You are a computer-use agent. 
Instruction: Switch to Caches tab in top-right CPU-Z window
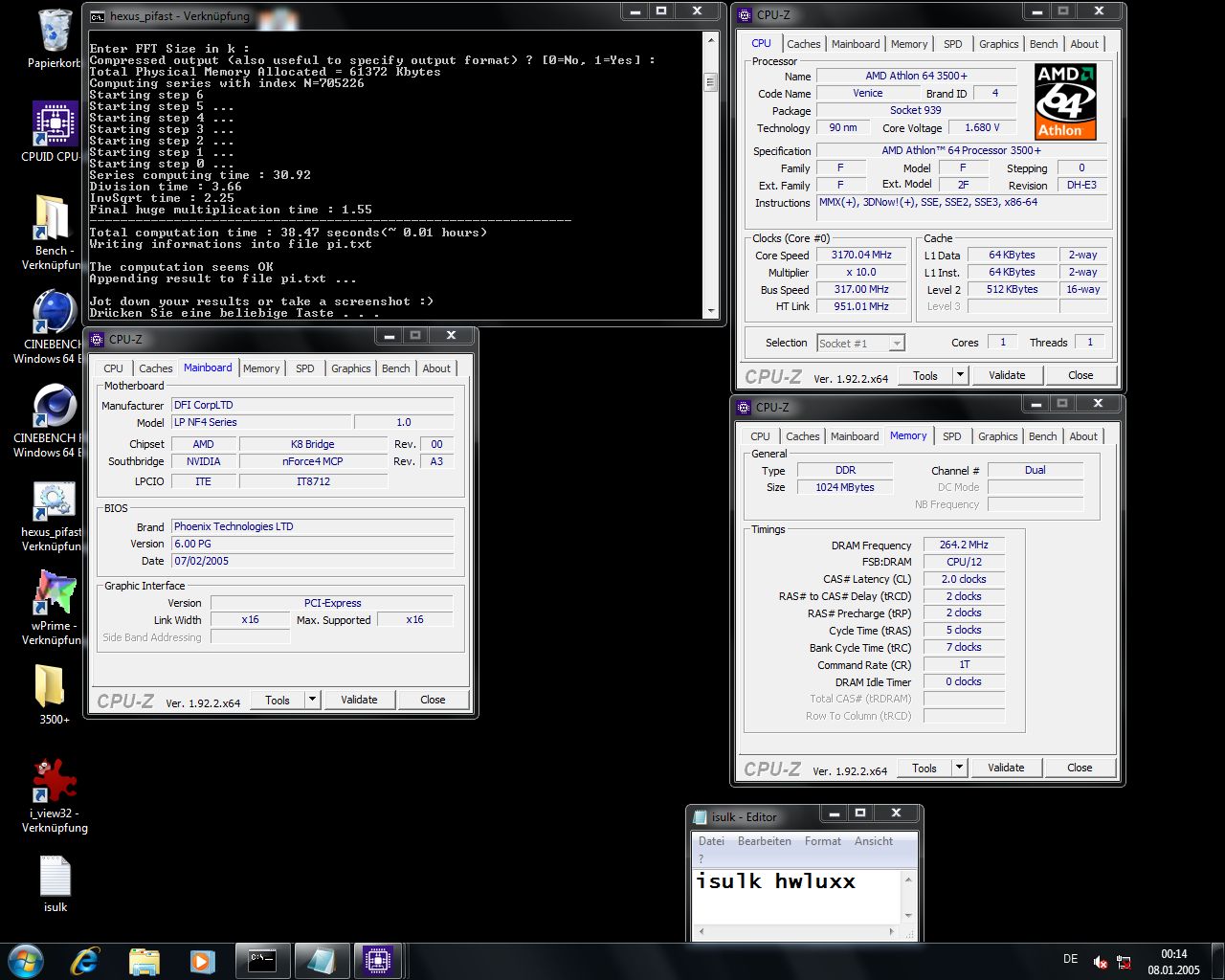coord(803,44)
